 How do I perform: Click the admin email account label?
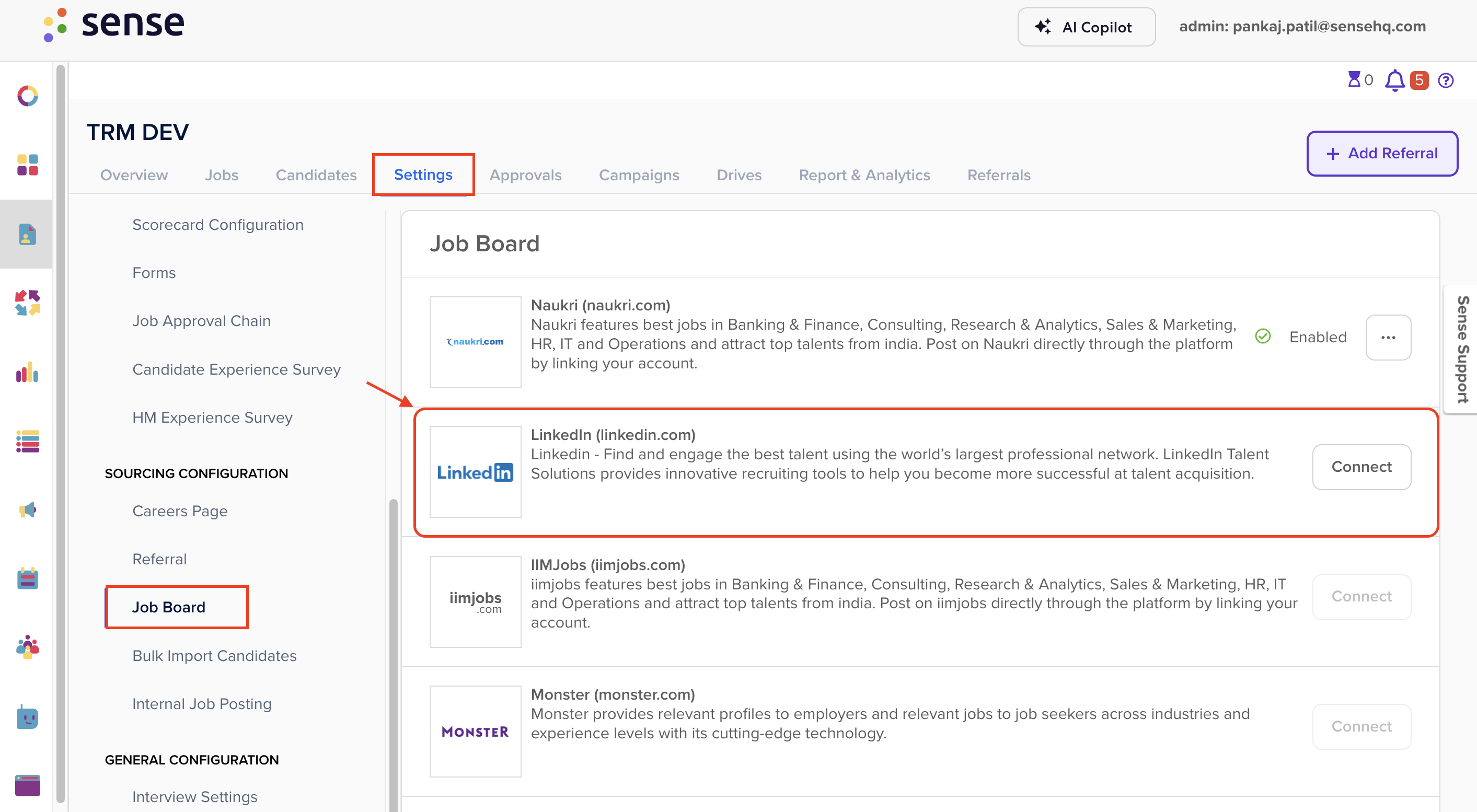click(x=1302, y=26)
